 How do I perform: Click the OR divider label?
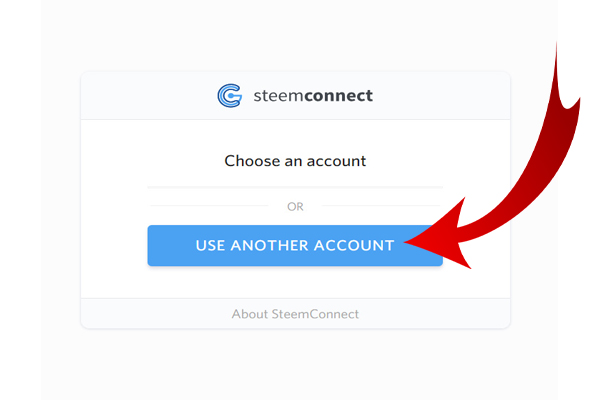[295, 207]
